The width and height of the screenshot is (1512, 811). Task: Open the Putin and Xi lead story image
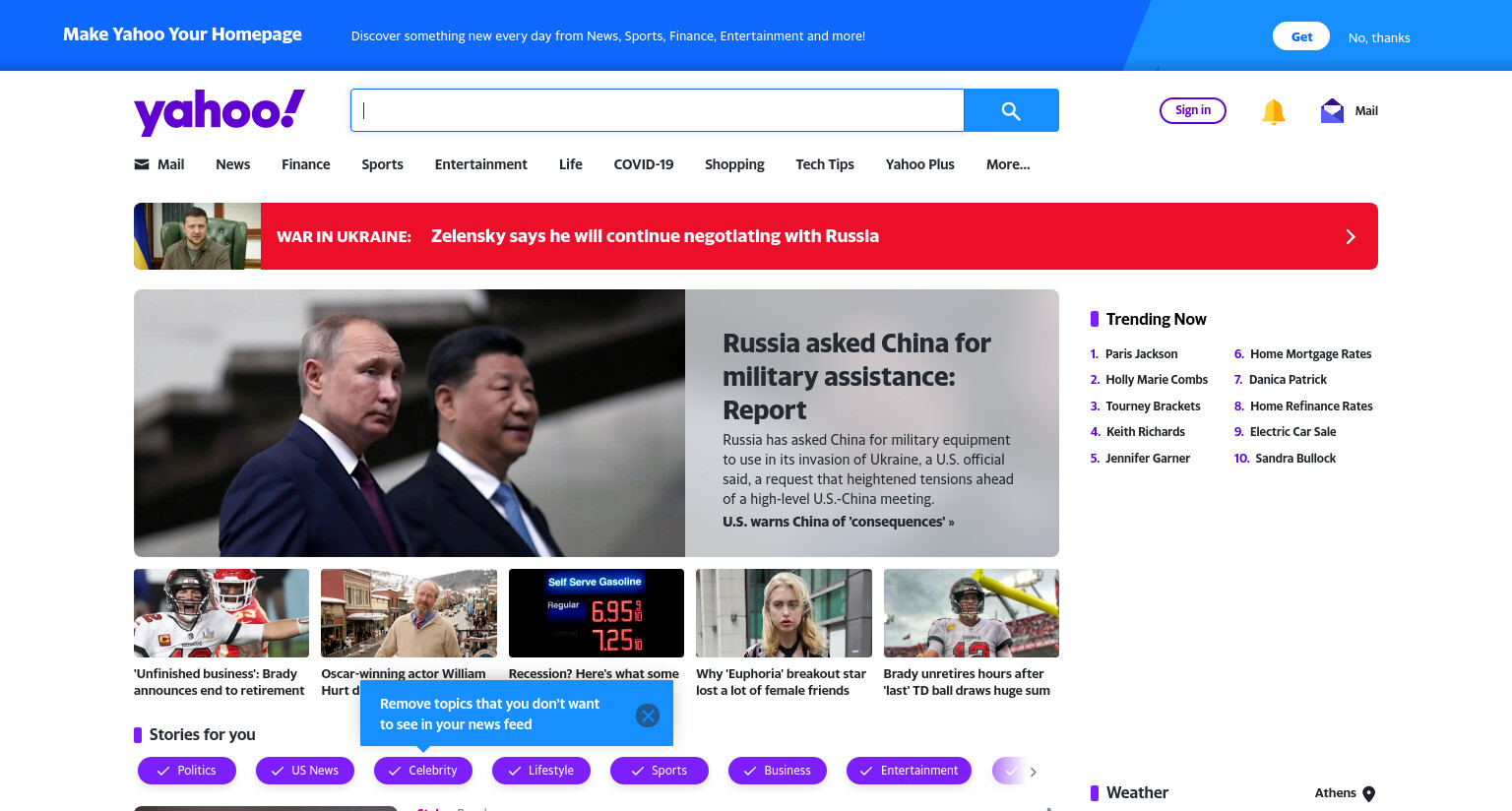pos(409,423)
